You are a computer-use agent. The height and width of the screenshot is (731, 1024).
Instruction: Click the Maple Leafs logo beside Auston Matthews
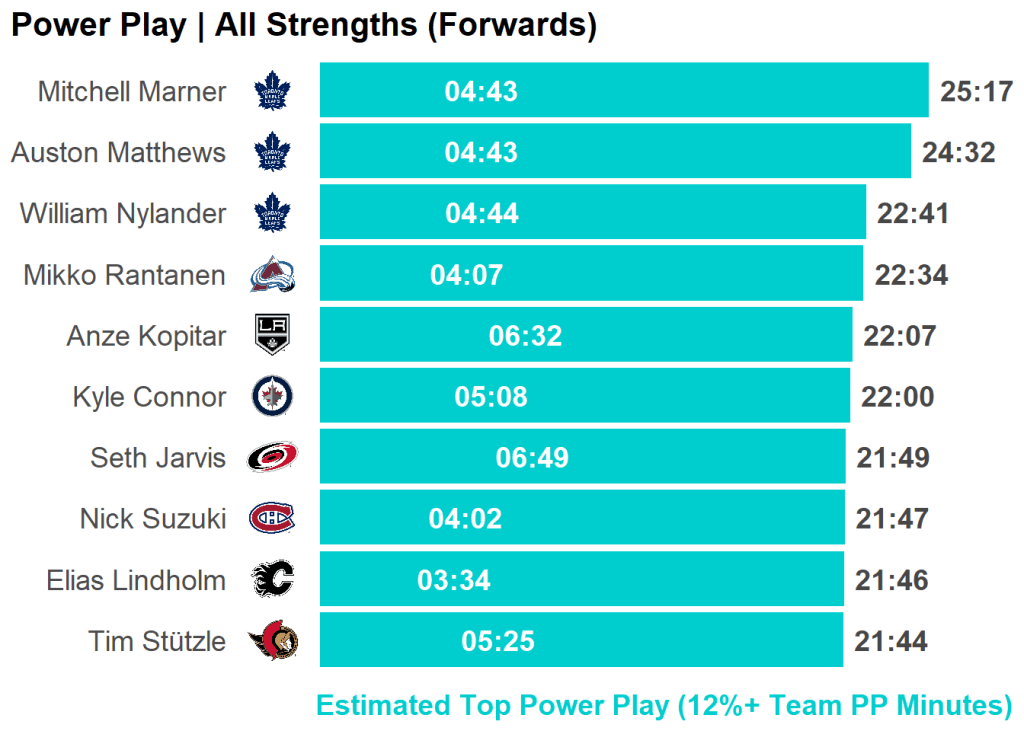click(271, 153)
